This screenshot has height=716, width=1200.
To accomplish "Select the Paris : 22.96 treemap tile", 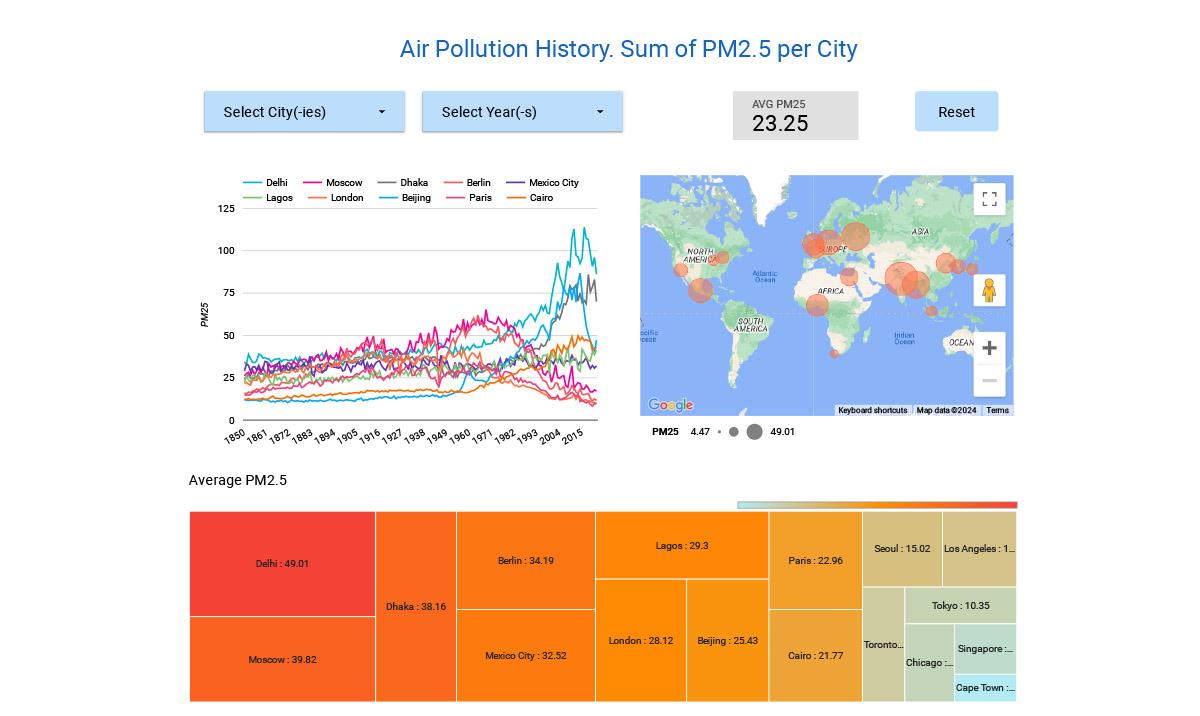I will [816, 561].
